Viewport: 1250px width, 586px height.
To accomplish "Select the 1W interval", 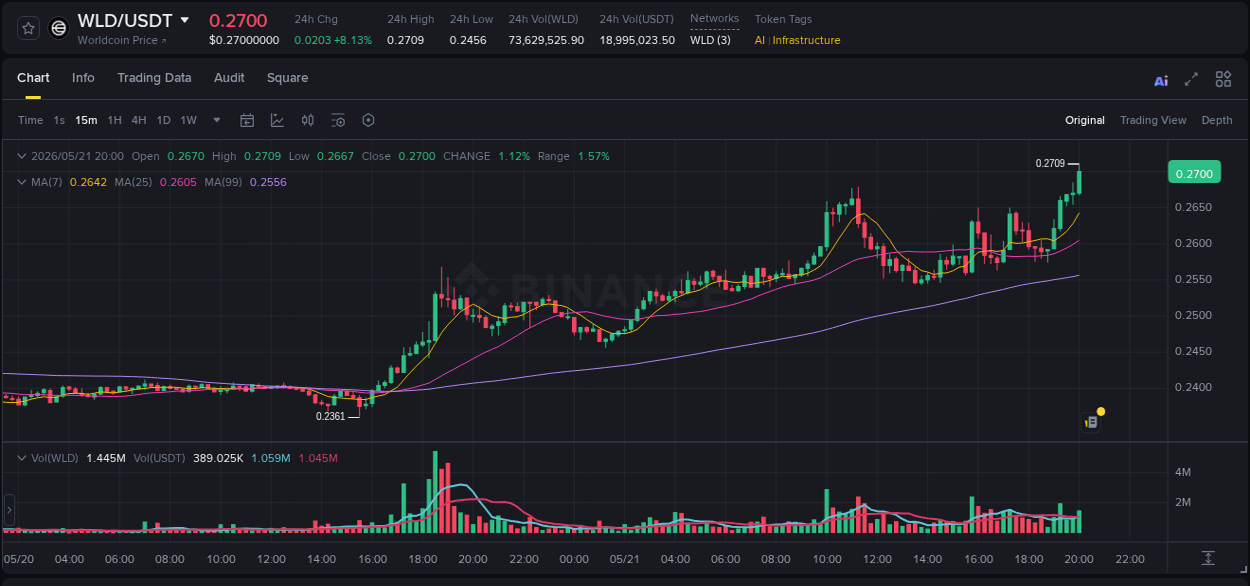I will (188, 120).
